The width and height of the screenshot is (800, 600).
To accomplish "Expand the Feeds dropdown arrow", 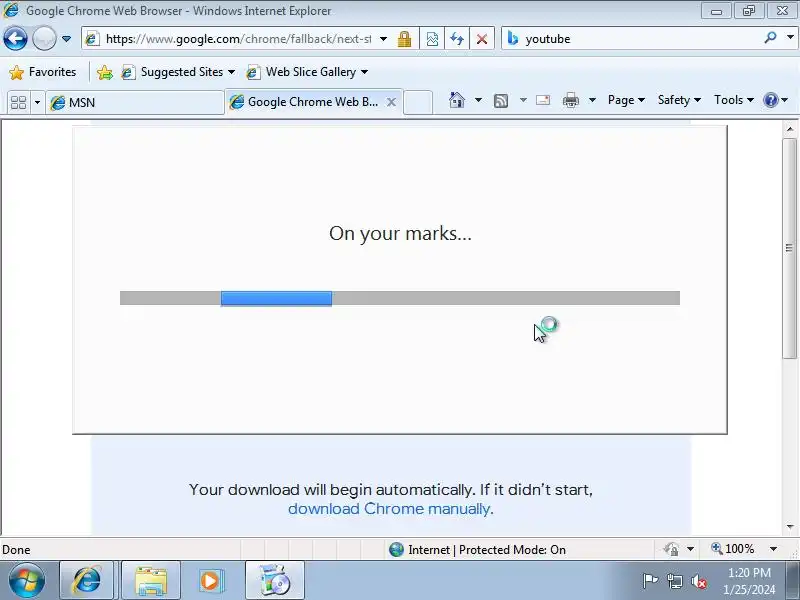I will (523, 100).
